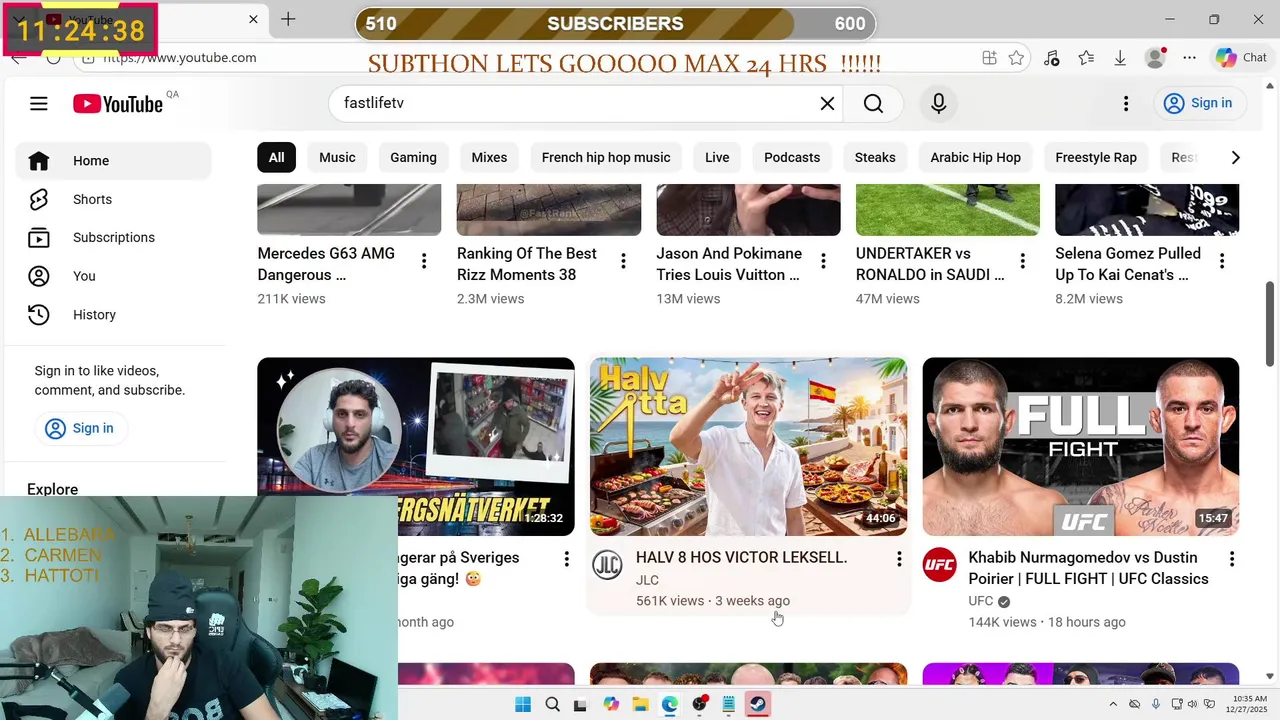Viewport: 1280px width, 720px height.
Task: Click the JLC channel avatar
Action: (607, 565)
